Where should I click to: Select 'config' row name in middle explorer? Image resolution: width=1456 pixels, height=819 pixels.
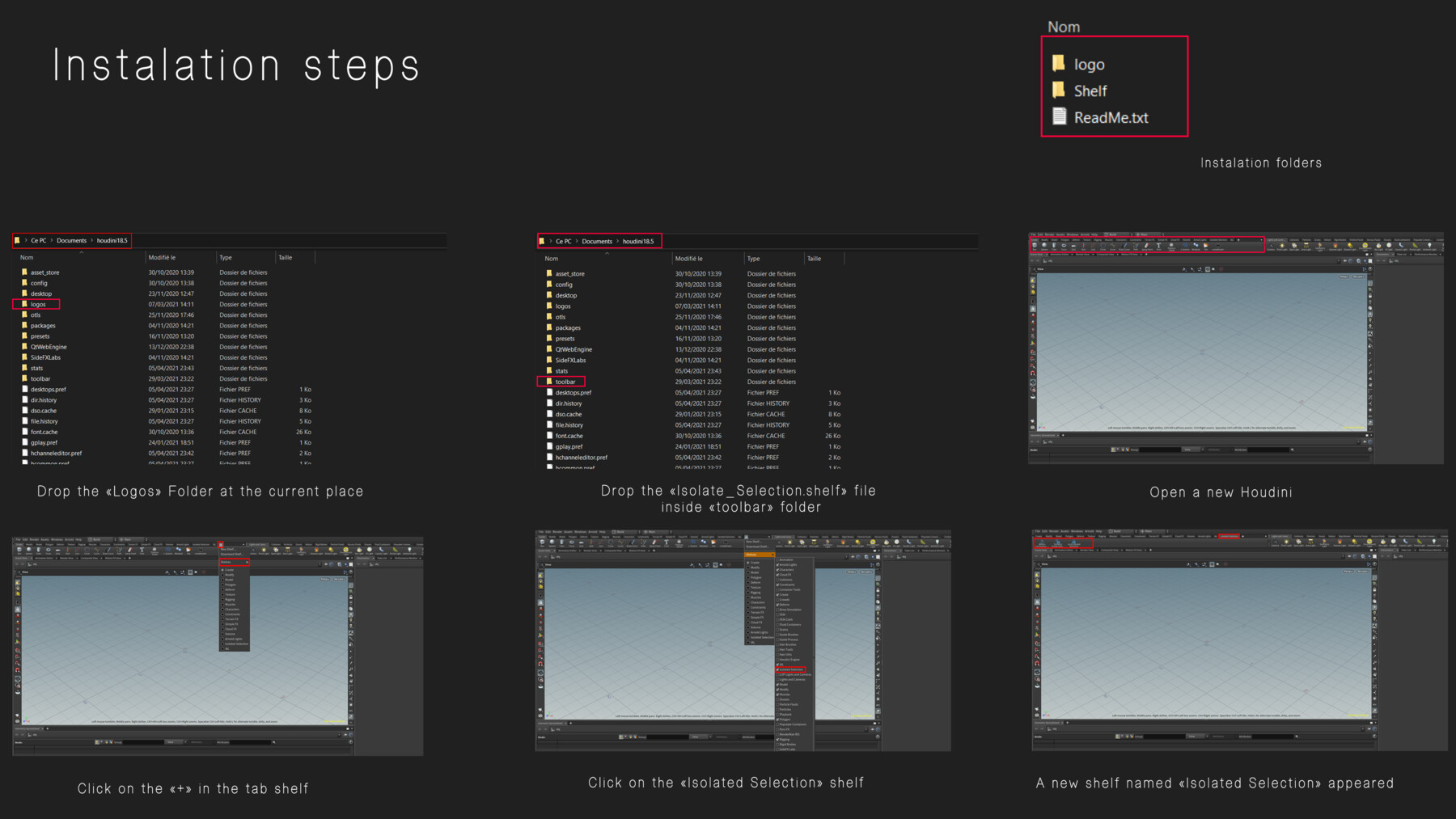[x=564, y=285]
